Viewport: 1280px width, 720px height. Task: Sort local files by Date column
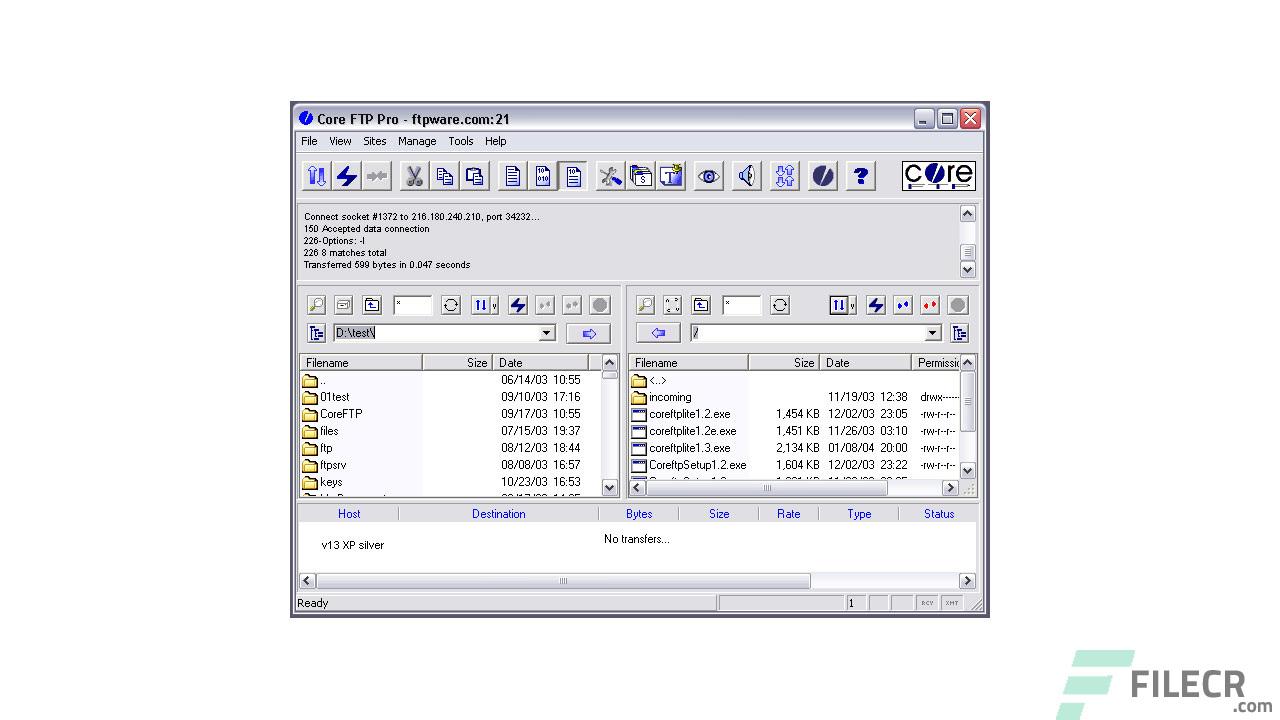(541, 363)
